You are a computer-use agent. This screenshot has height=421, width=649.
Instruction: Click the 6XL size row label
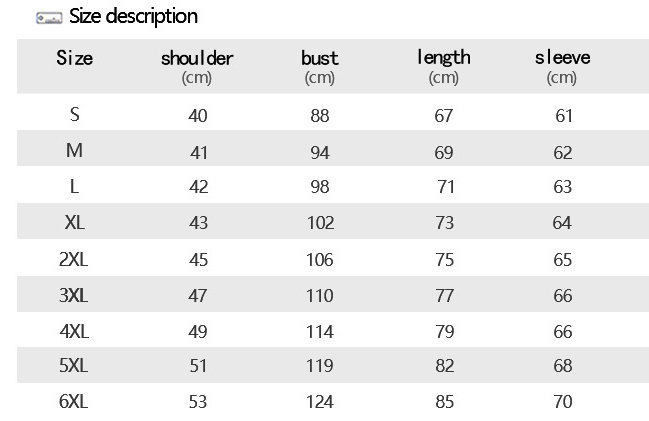coord(74,402)
